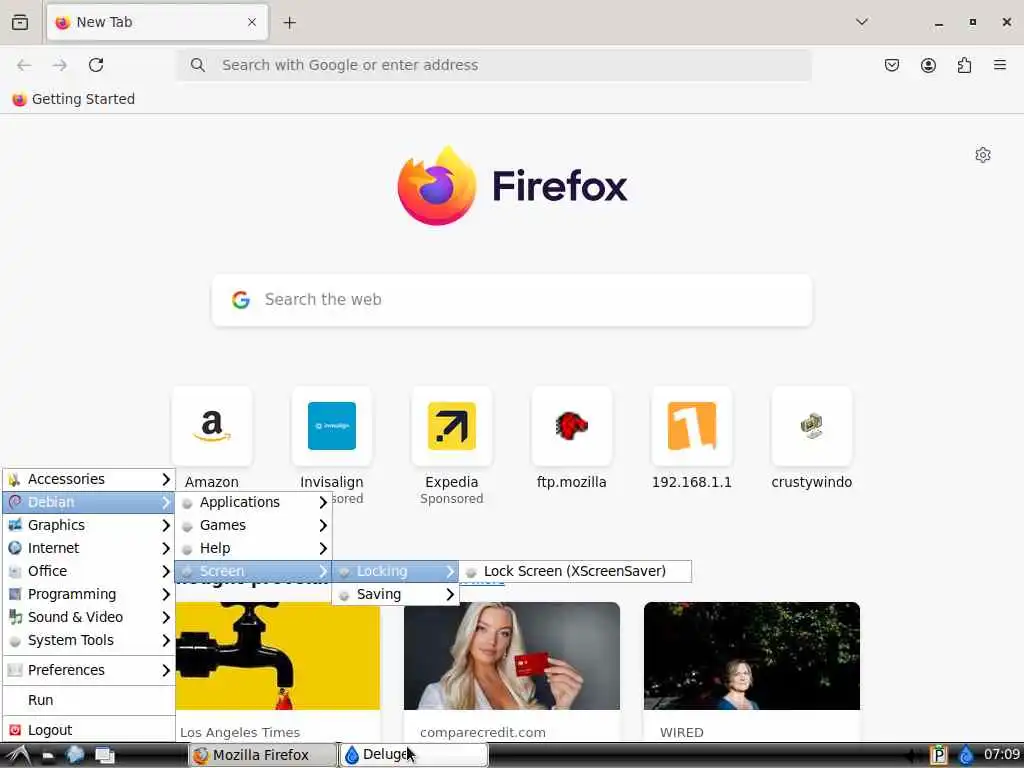
Task: Expand the Games submenu under Debian
Action: pyautogui.click(x=253, y=525)
